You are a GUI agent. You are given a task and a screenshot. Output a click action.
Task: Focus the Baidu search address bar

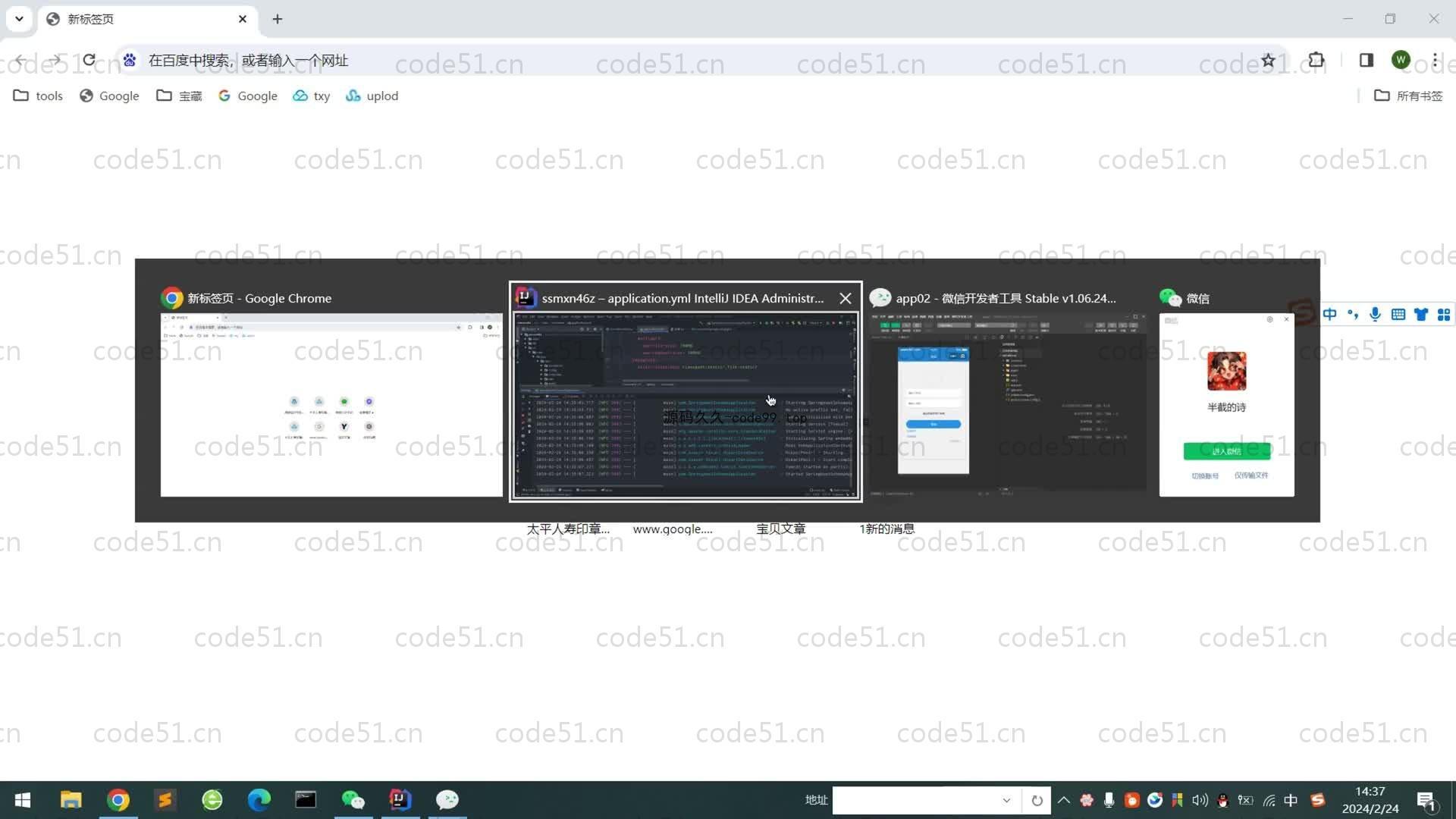(x=698, y=60)
